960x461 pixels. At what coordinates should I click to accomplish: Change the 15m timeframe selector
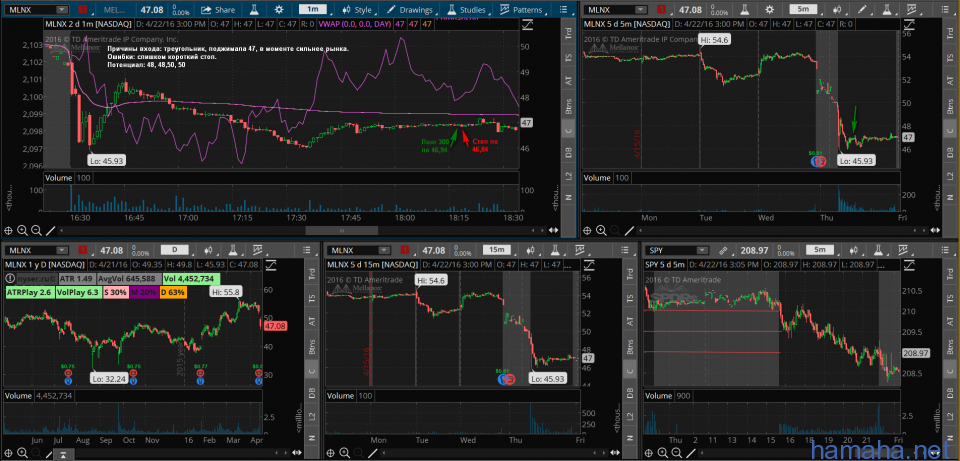497,250
